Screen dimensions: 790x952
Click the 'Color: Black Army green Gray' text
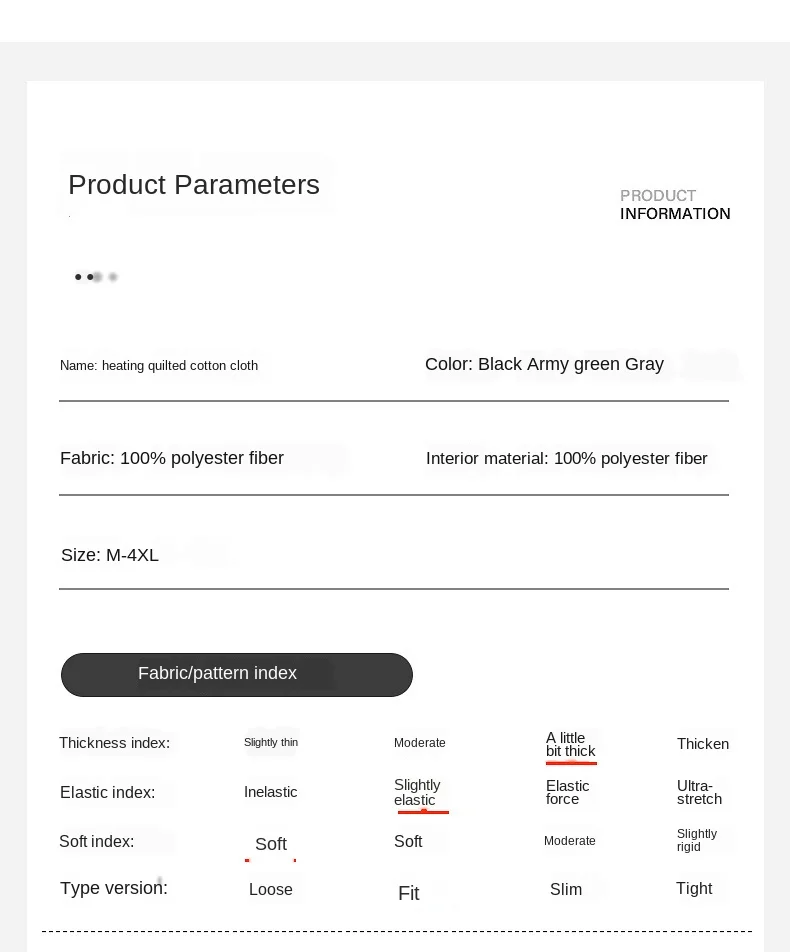tap(544, 364)
